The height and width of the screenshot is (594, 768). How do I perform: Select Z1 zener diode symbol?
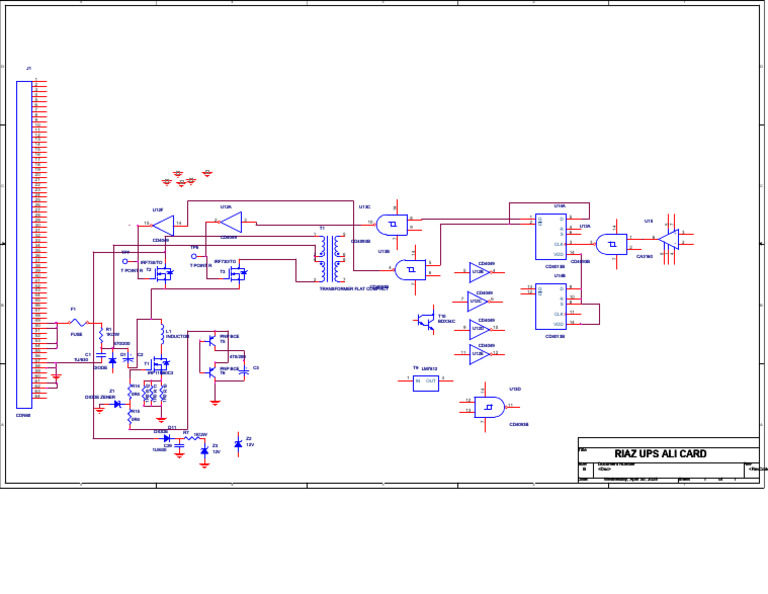[x=118, y=404]
